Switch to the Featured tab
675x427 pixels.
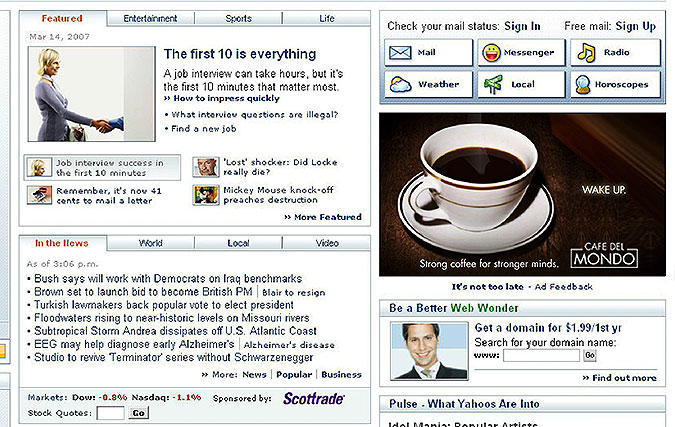click(62, 19)
